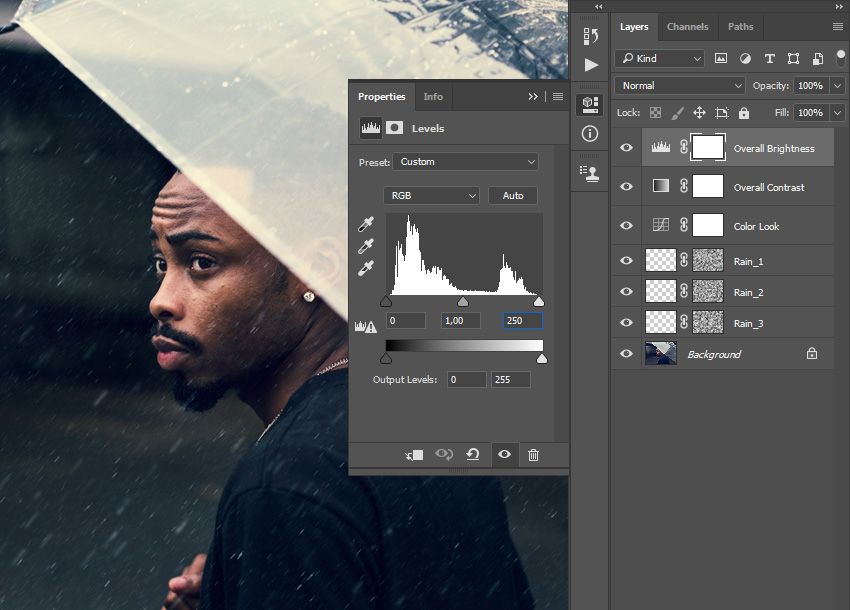Click the shadow input levels slider
The image size is (850, 610).
pyautogui.click(x=386, y=301)
